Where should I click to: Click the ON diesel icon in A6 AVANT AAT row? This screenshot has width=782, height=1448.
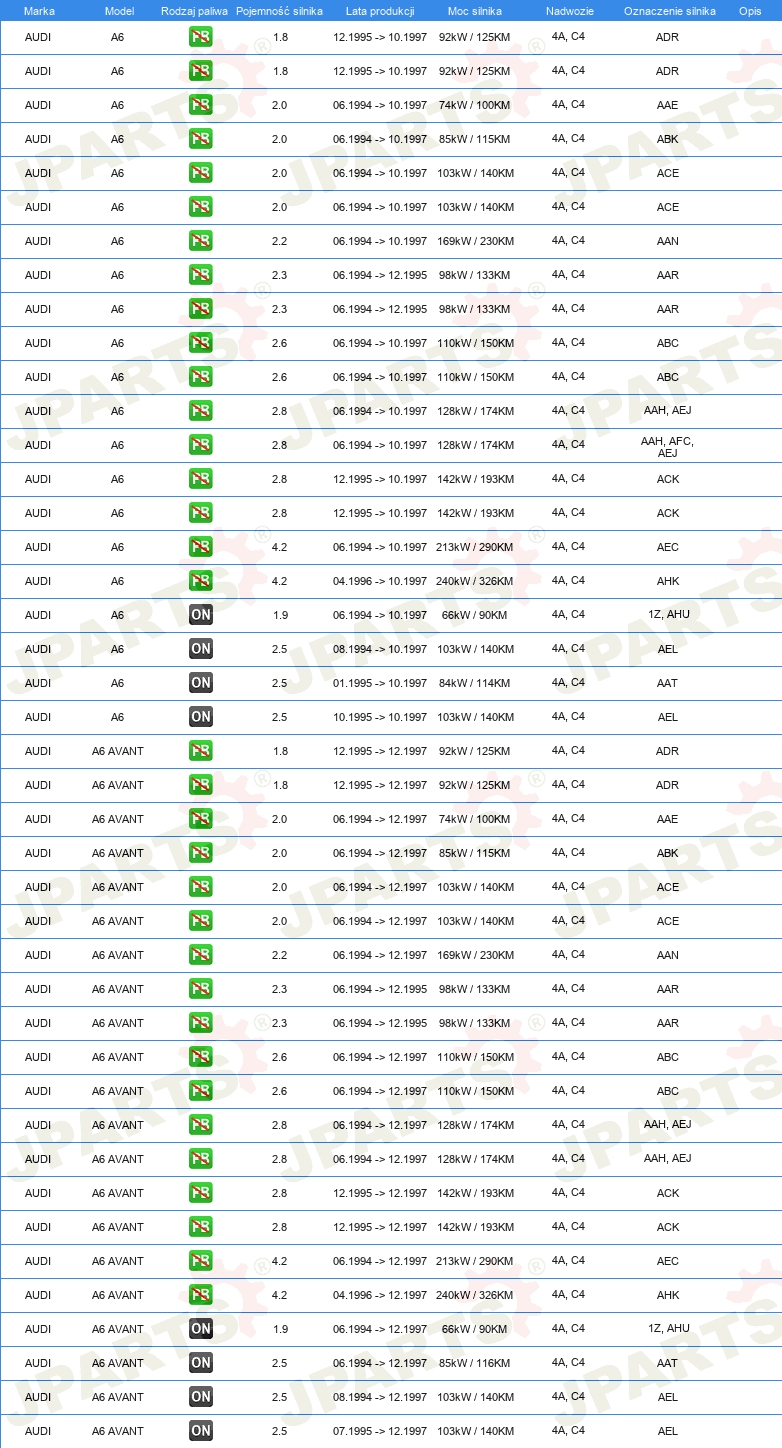201,1363
